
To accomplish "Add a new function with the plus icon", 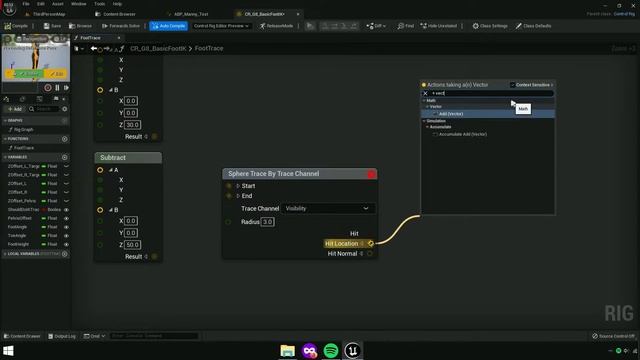I will [64, 139].
